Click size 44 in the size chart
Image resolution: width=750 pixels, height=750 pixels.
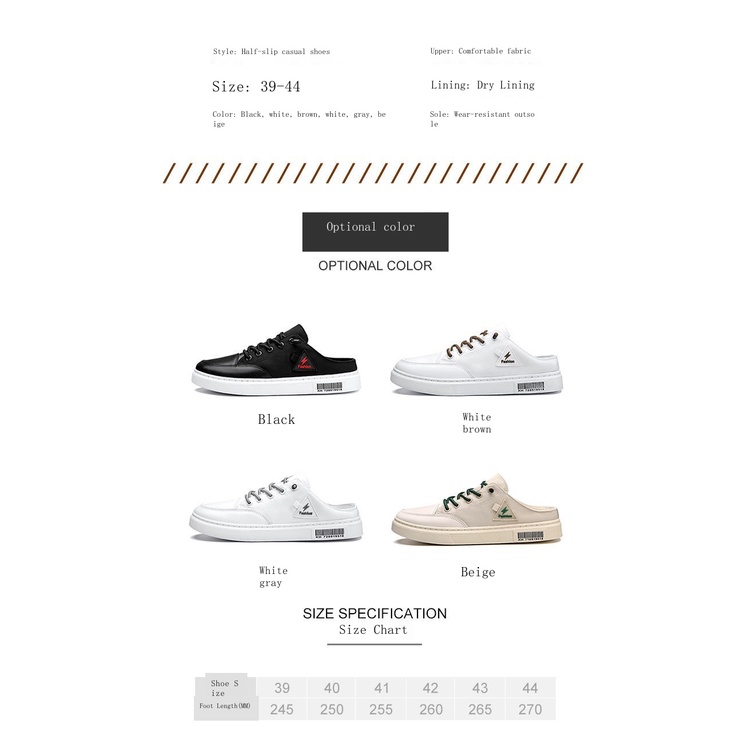tap(530, 688)
